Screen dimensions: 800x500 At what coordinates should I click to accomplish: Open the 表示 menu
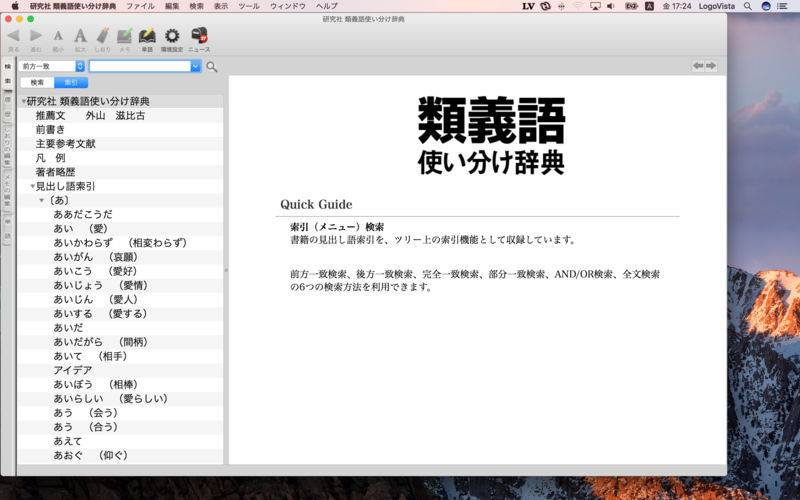221,6
